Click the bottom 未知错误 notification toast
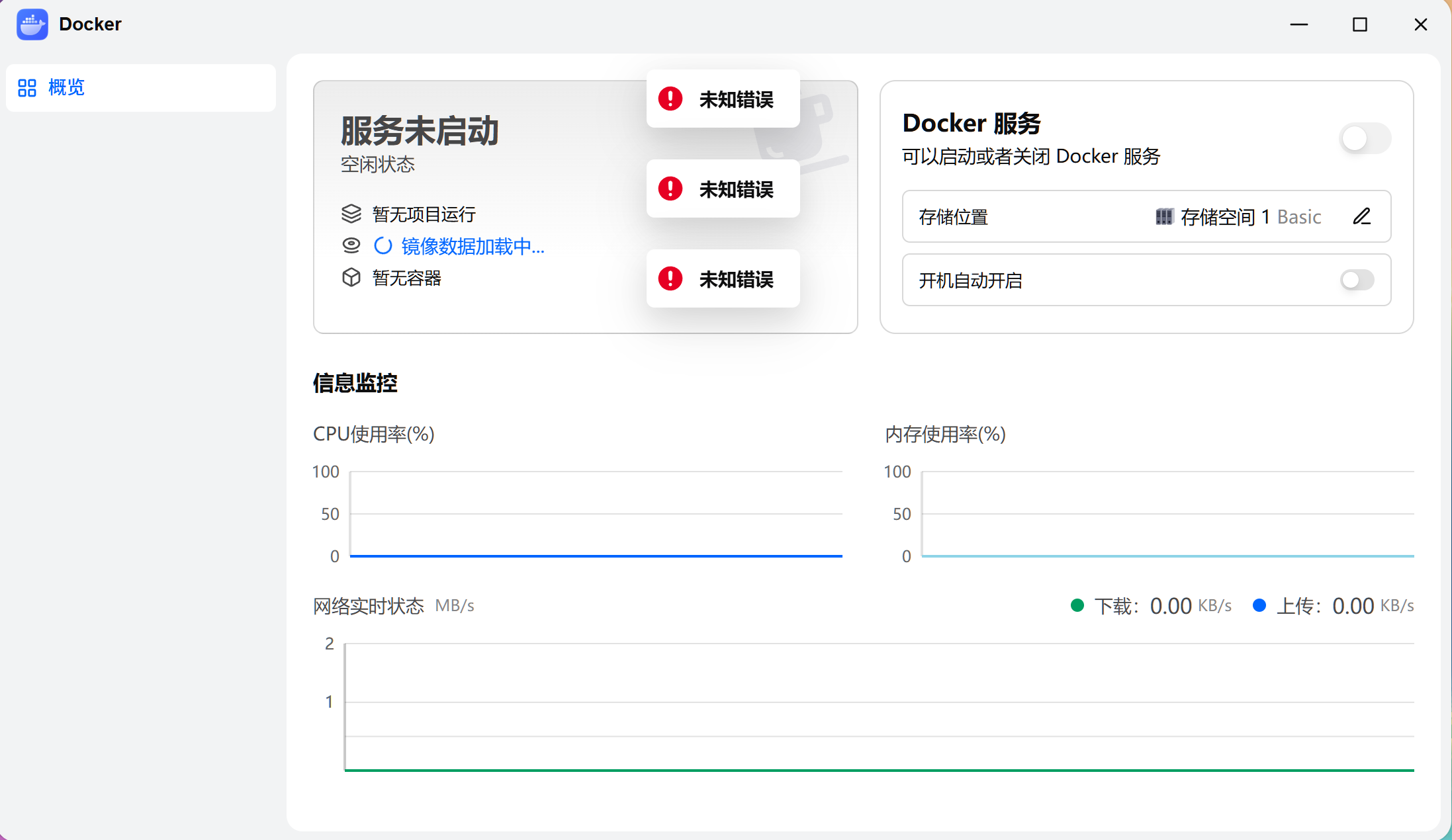1452x840 pixels. [x=723, y=278]
